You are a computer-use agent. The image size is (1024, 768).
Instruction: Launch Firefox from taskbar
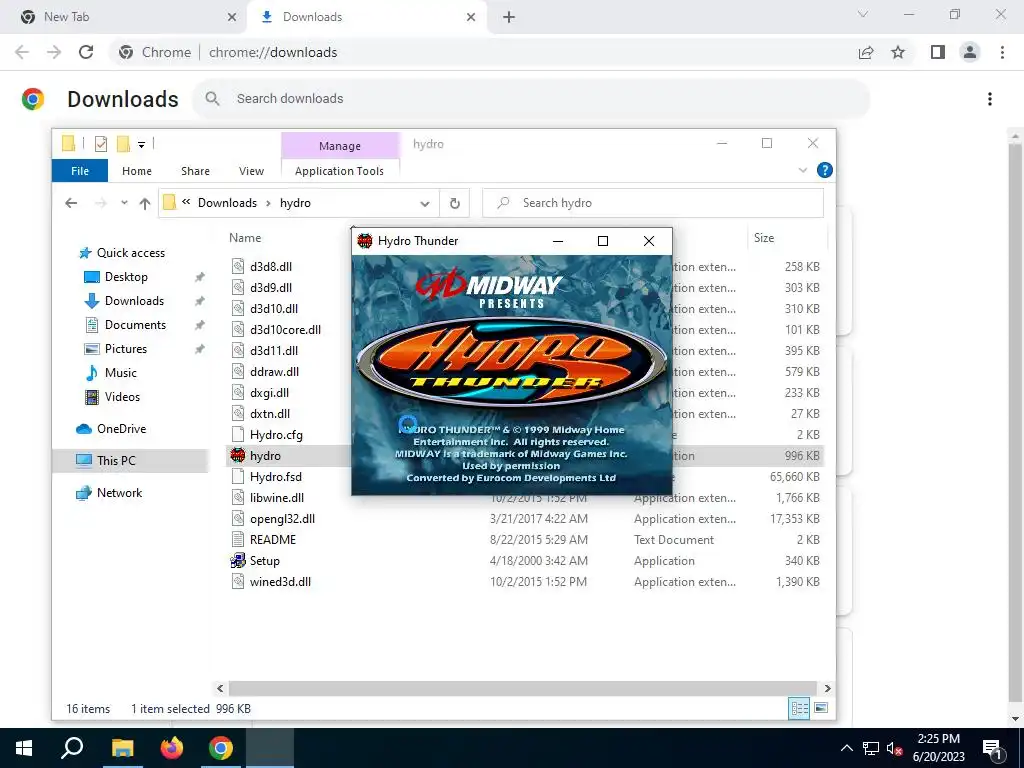point(172,748)
